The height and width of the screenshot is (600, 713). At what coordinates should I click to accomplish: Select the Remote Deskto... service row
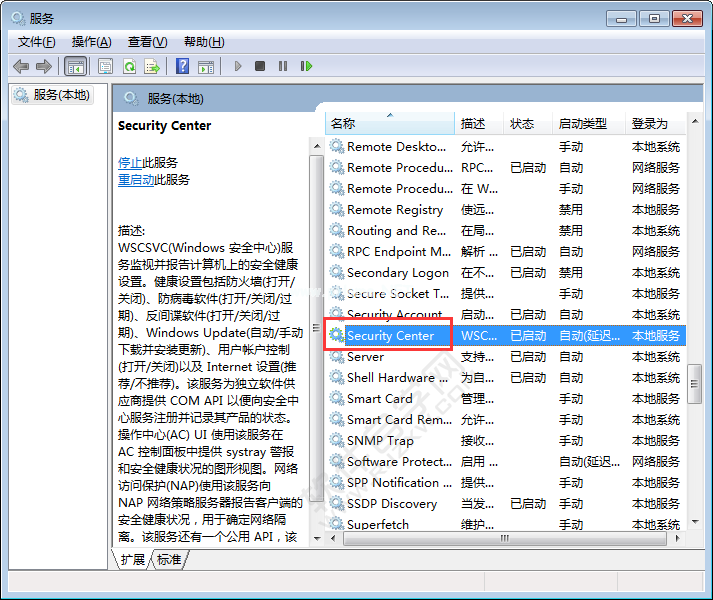pos(506,146)
